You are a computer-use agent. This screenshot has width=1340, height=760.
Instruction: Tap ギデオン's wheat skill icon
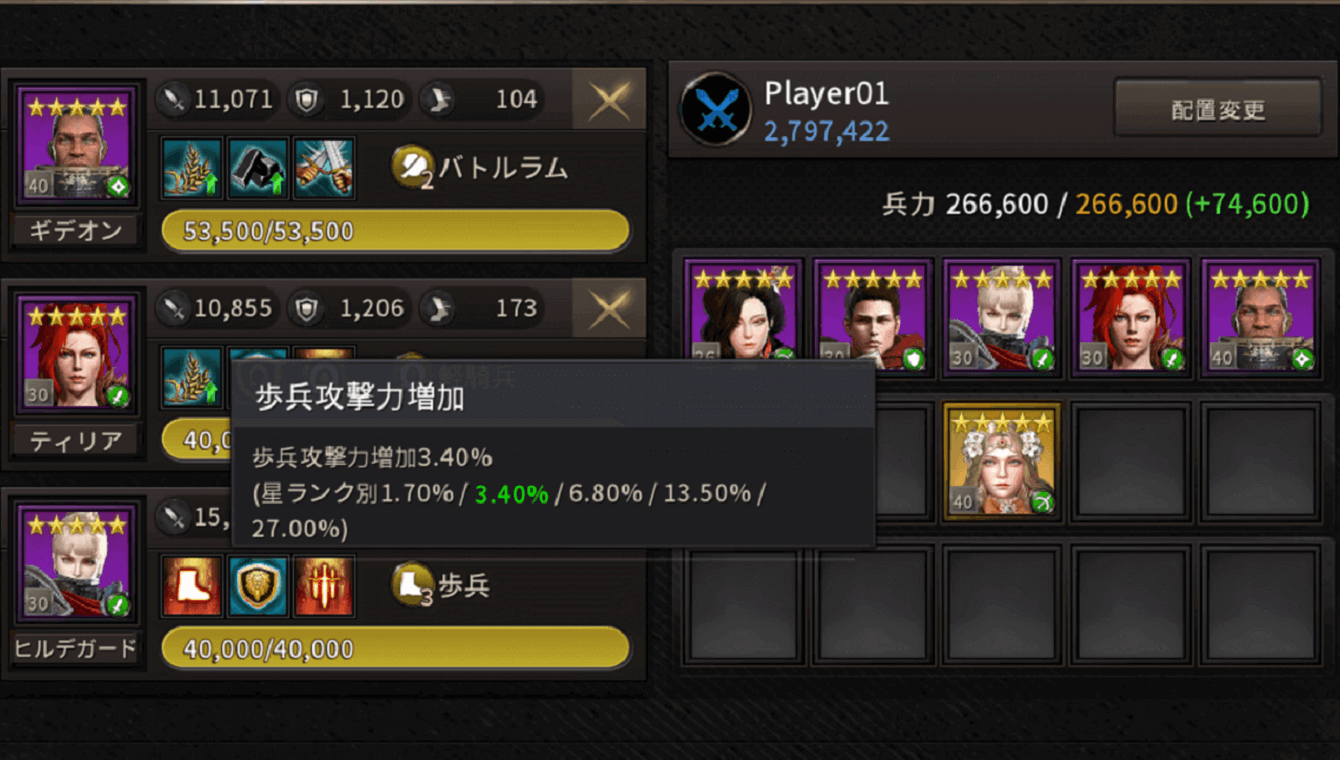[x=191, y=168]
